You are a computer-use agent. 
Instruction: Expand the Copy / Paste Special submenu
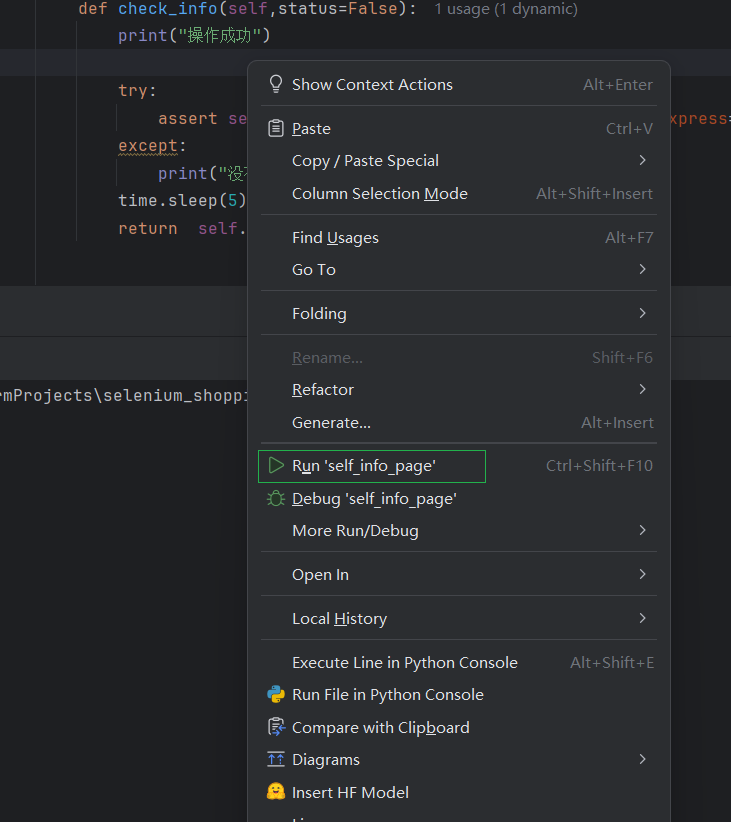coord(366,160)
